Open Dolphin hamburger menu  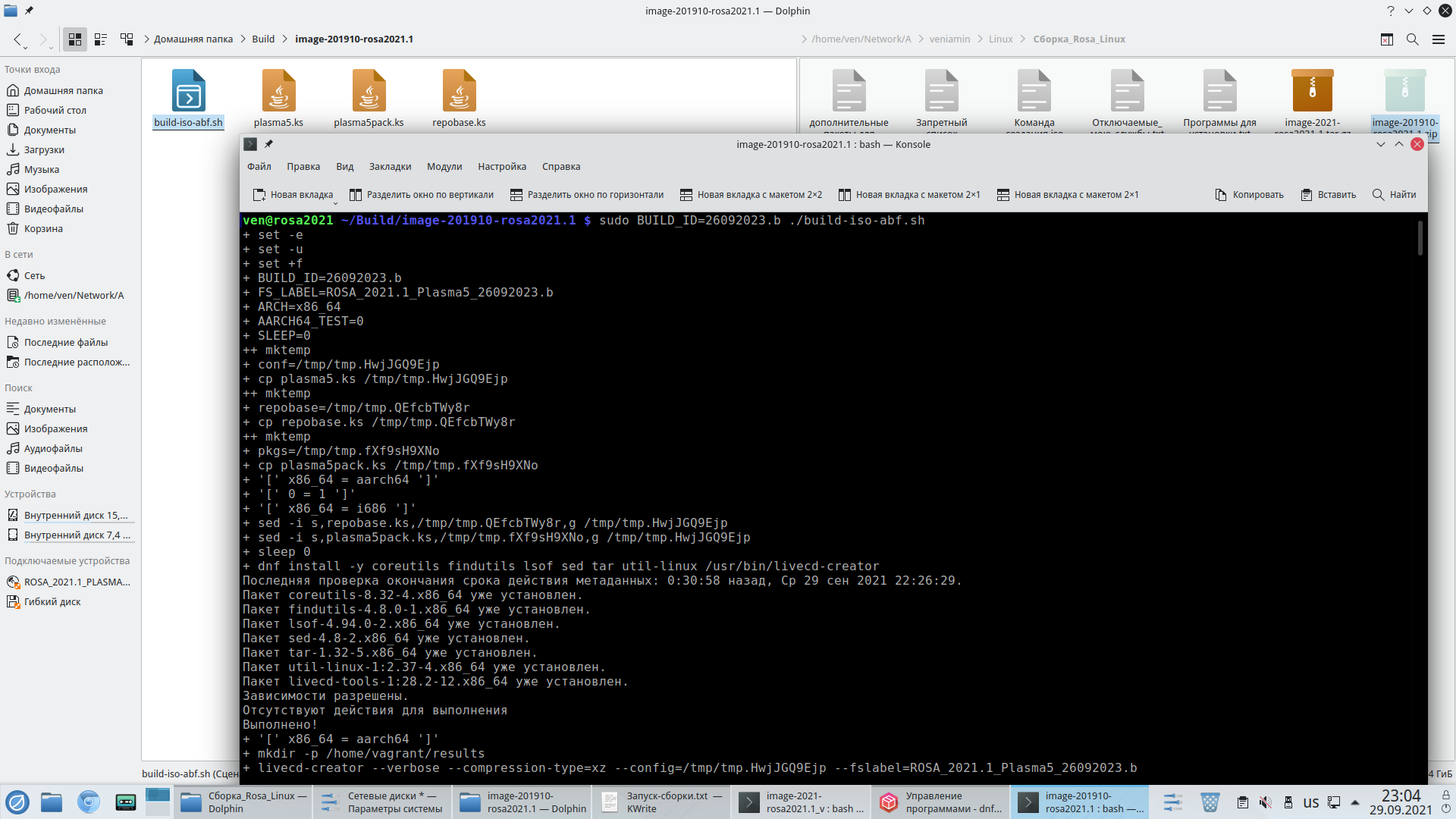(1438, 39)
